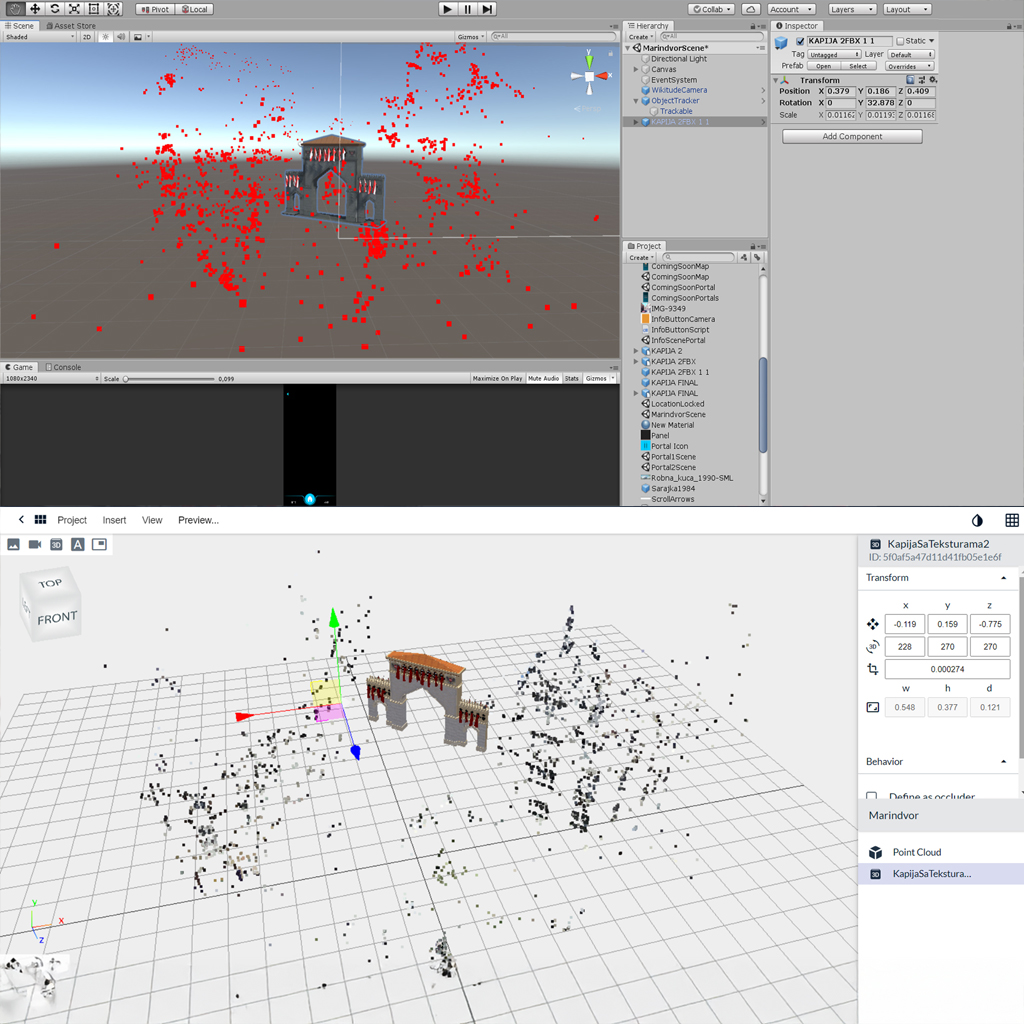
Task: Open the Layout dropdown
Action: point(907,9)
